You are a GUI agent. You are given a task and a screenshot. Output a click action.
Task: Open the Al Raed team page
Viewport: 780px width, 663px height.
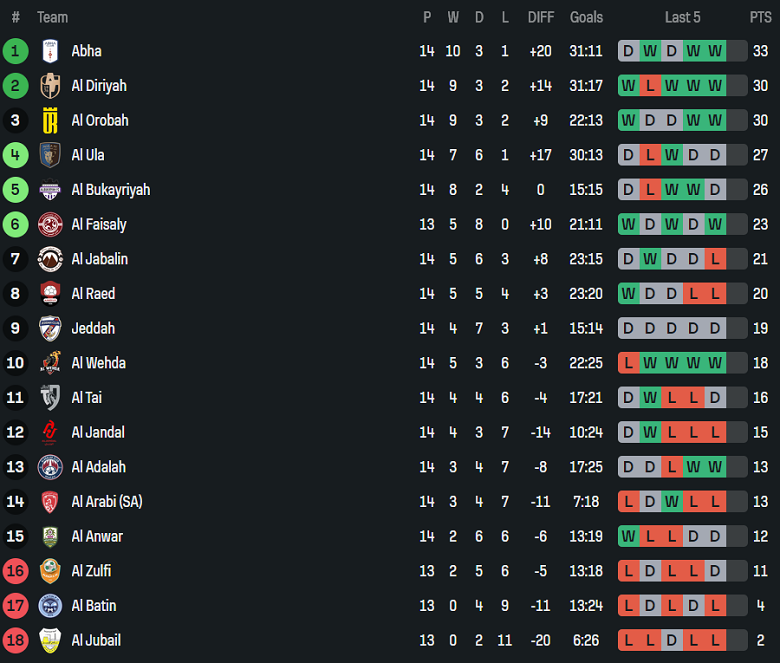tap(93, 294)
